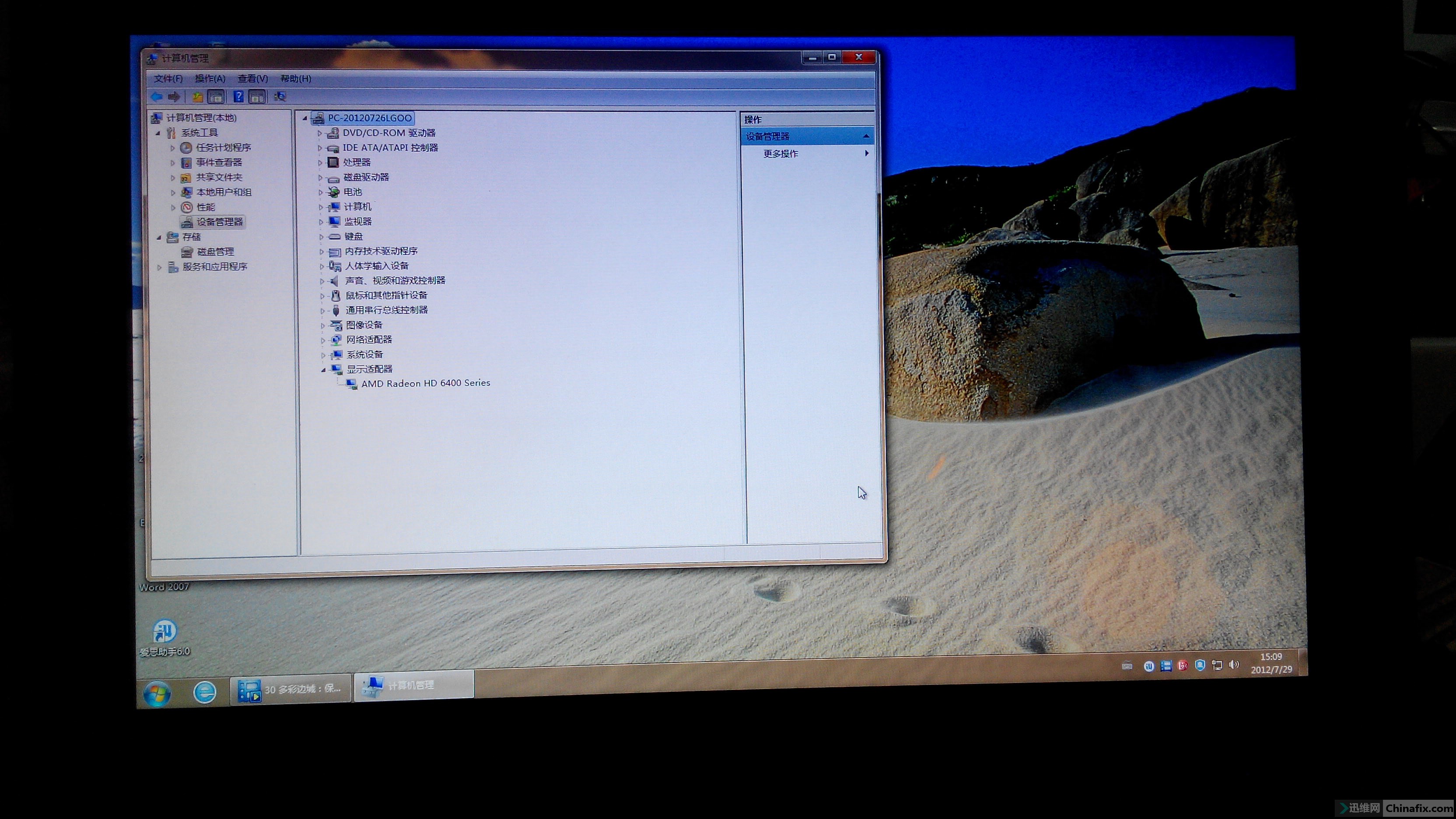
Task: Toggle the Show/Hide console tree toolbar icon
Action: (216, 97)
